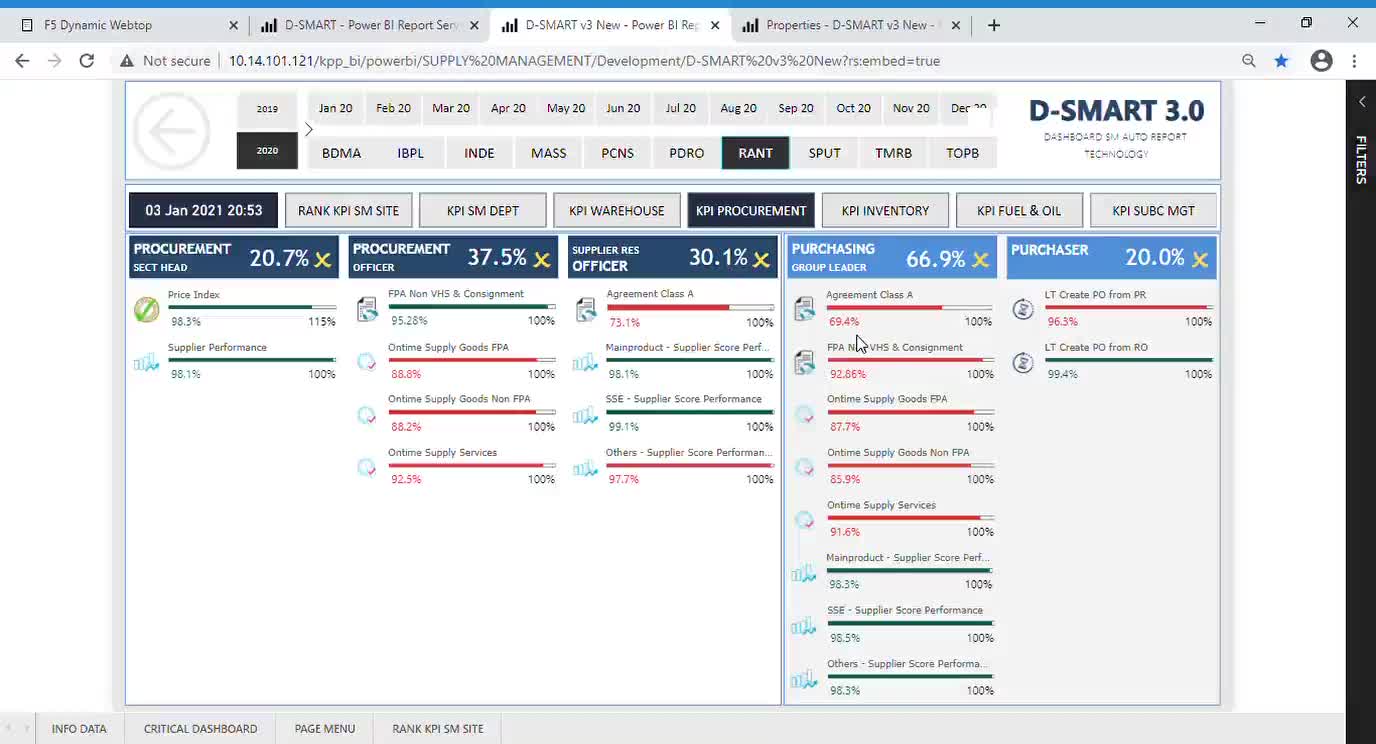The image size is (1376, 744).
Task: Select the 2019 year slicer
Action: pos(267,109)
